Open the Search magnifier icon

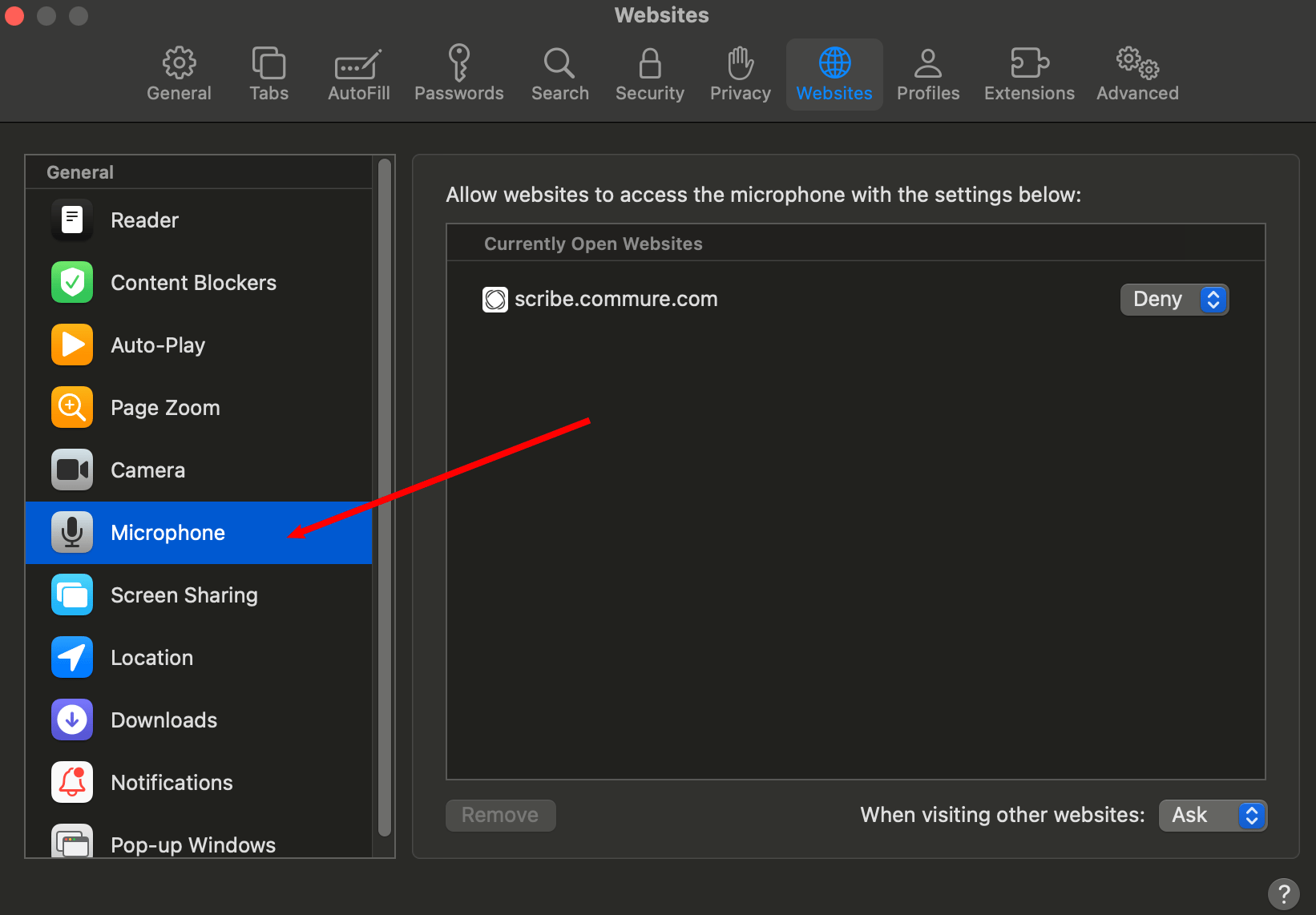[559, 62]
